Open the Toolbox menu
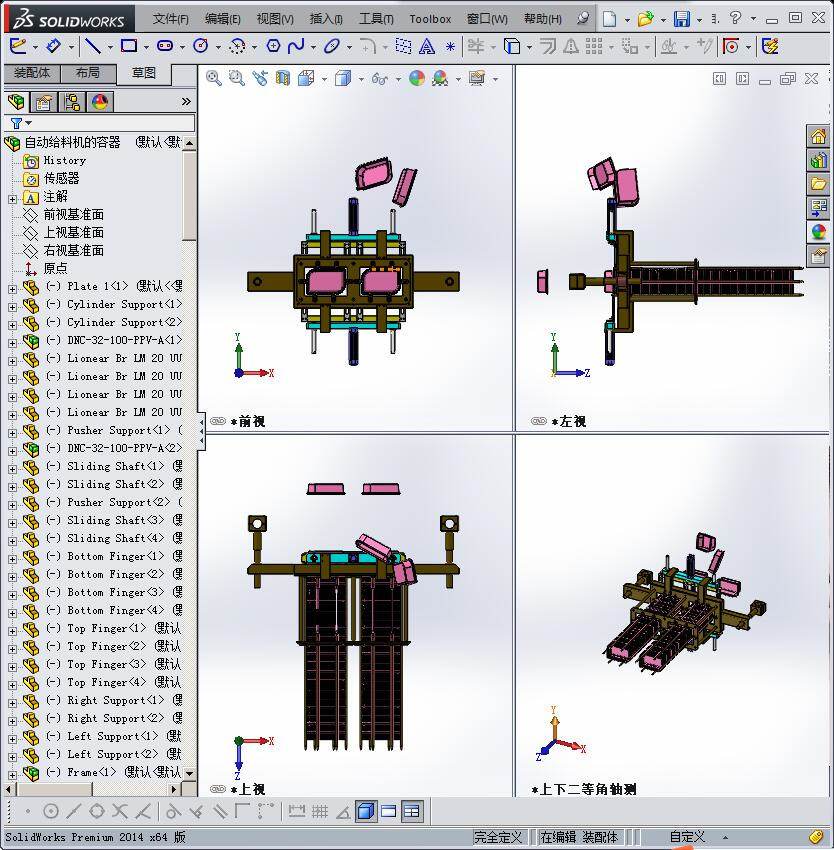This screenshot has height=850, width=834. [430, 19]
